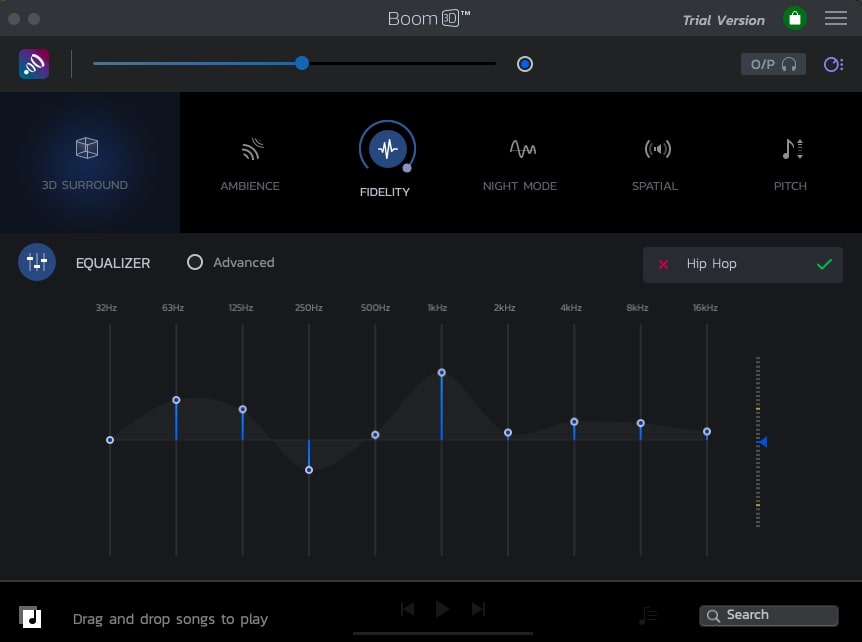
Task: Click the 1kHz equalizer band handle
Action: pos(441,373)
